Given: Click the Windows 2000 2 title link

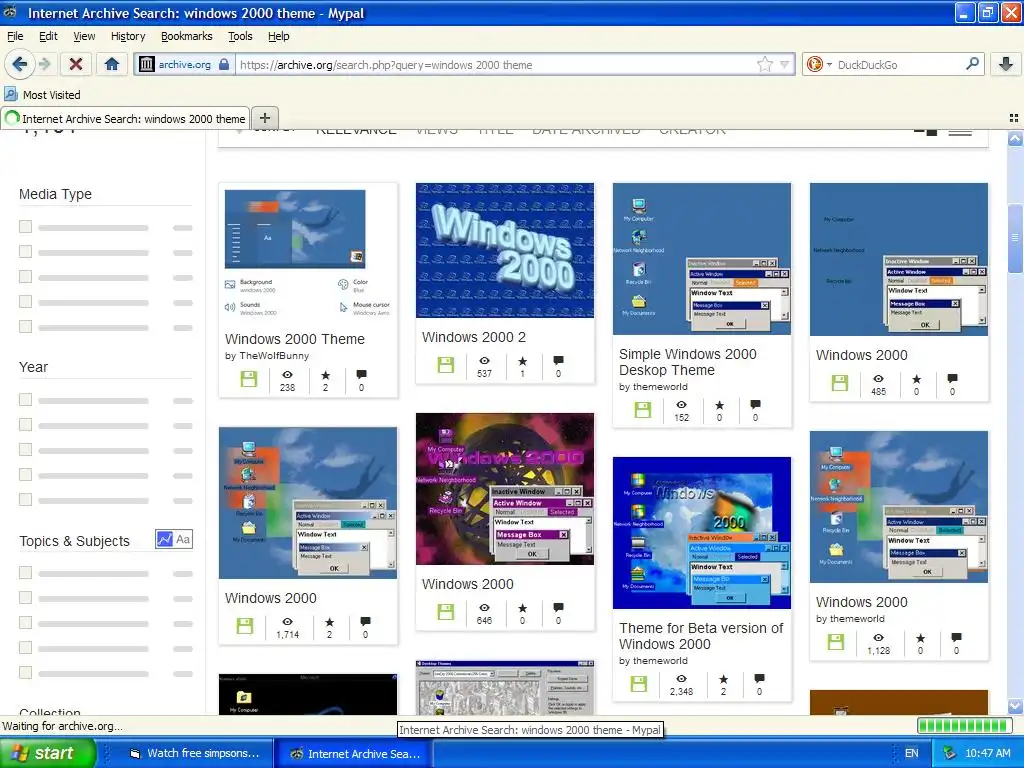Looking at the screenshot, I should (x=473, y=337).
